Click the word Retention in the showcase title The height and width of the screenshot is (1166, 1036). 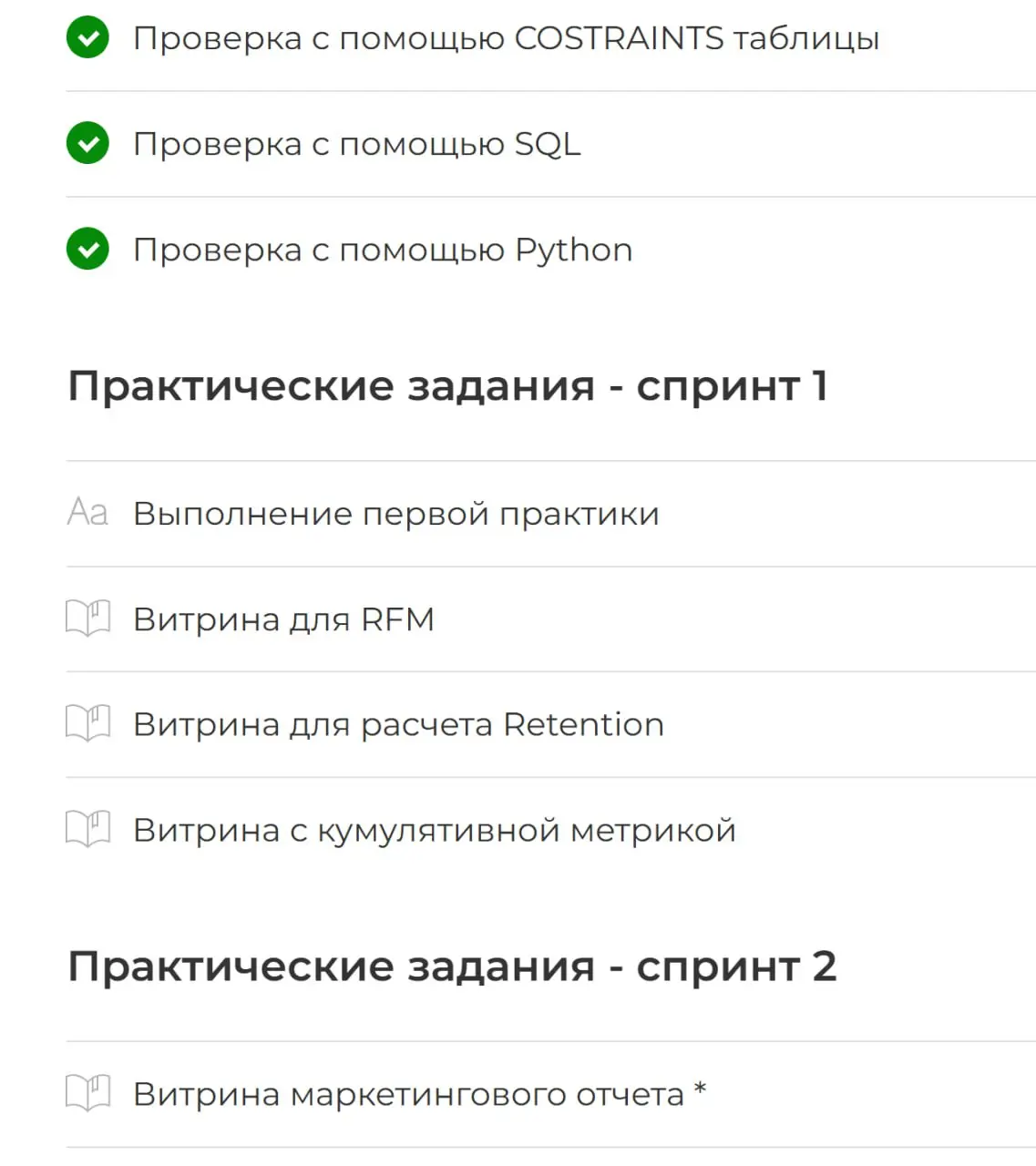click(x=583, y=724)
